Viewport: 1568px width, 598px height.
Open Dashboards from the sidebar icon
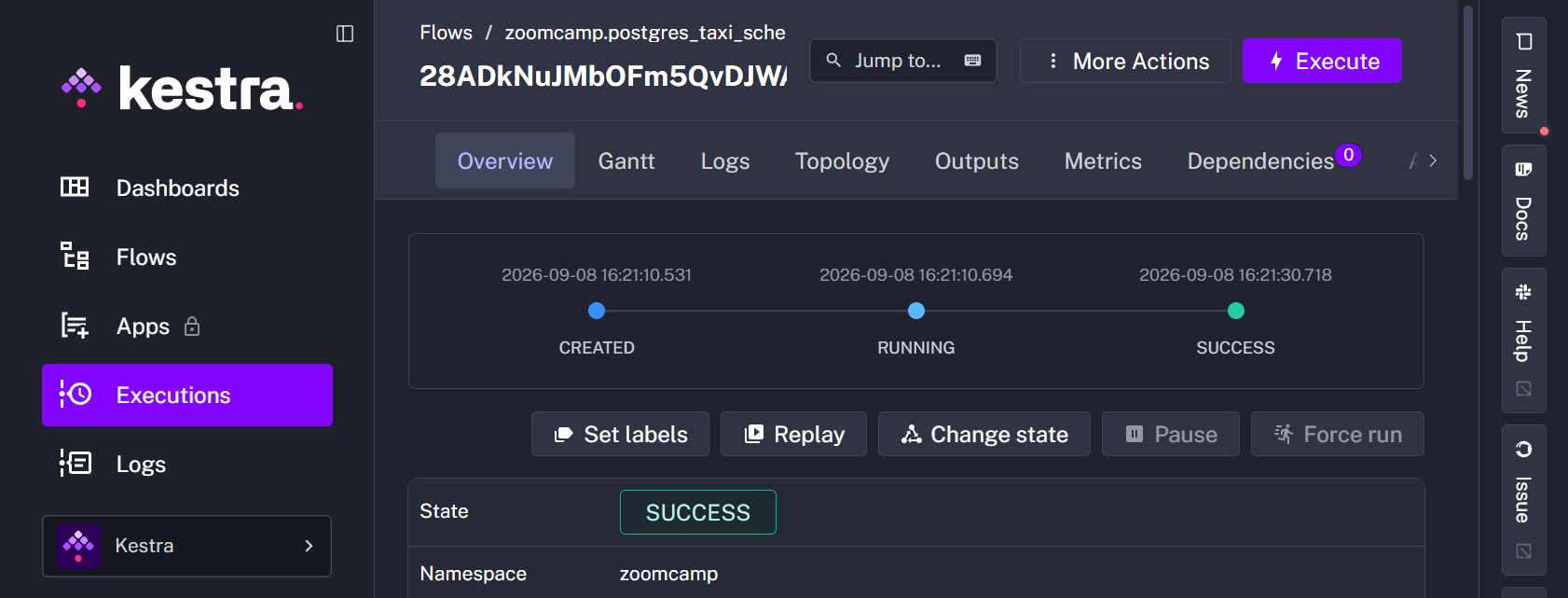tap(75, 188)
